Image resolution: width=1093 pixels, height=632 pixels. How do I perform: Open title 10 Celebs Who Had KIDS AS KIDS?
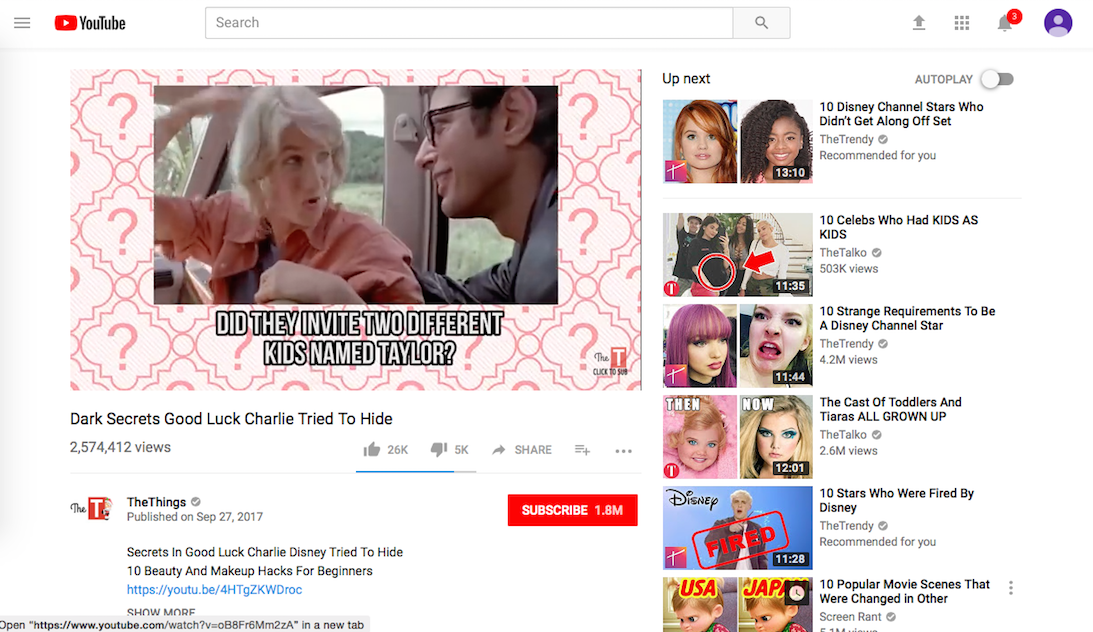tap(899, 227)
